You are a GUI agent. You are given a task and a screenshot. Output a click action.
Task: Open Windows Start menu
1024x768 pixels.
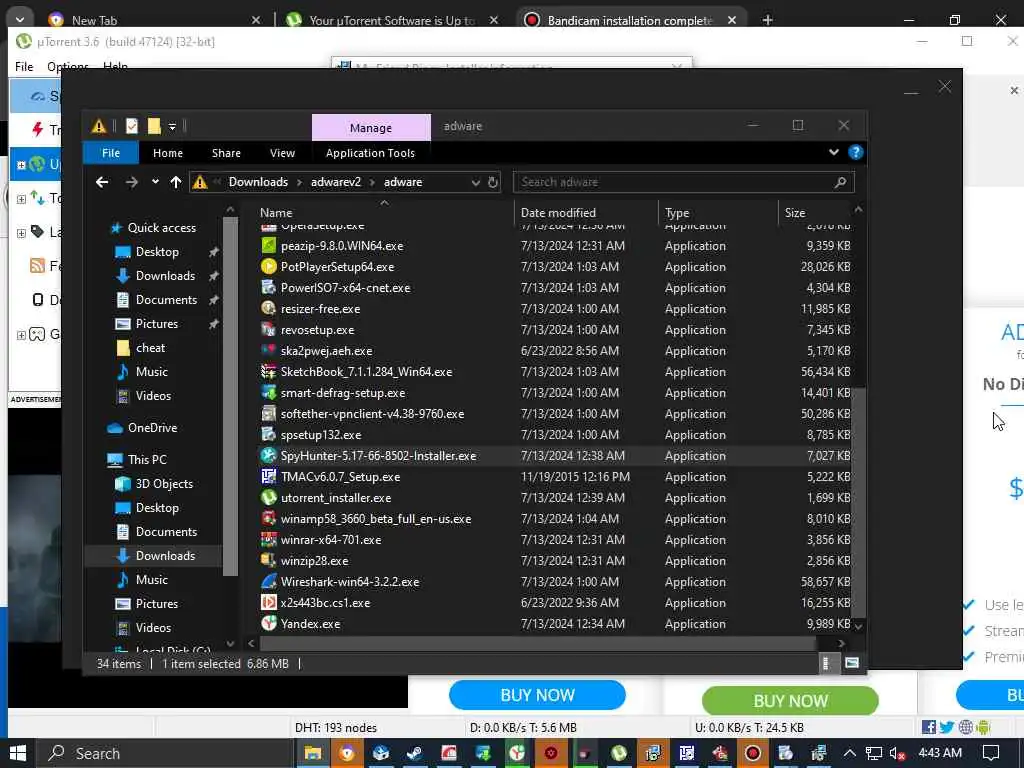18,753
